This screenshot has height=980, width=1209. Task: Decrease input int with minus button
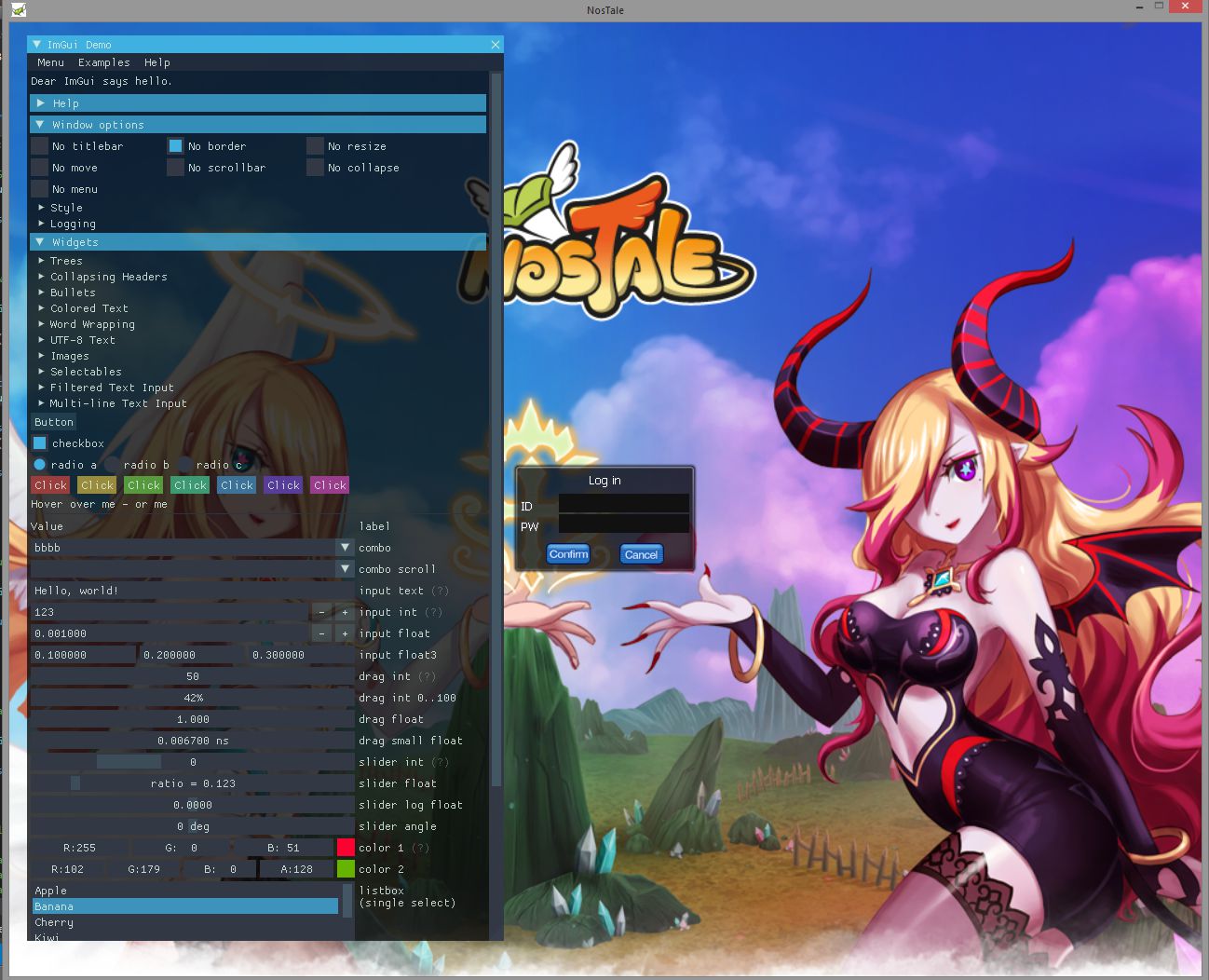click(320, 612)
